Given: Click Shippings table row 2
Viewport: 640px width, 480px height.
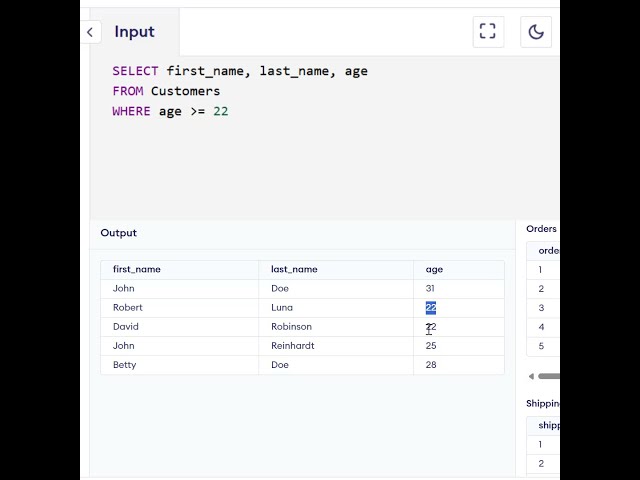Looking at the screenshot, I should (x=542, y=464).
